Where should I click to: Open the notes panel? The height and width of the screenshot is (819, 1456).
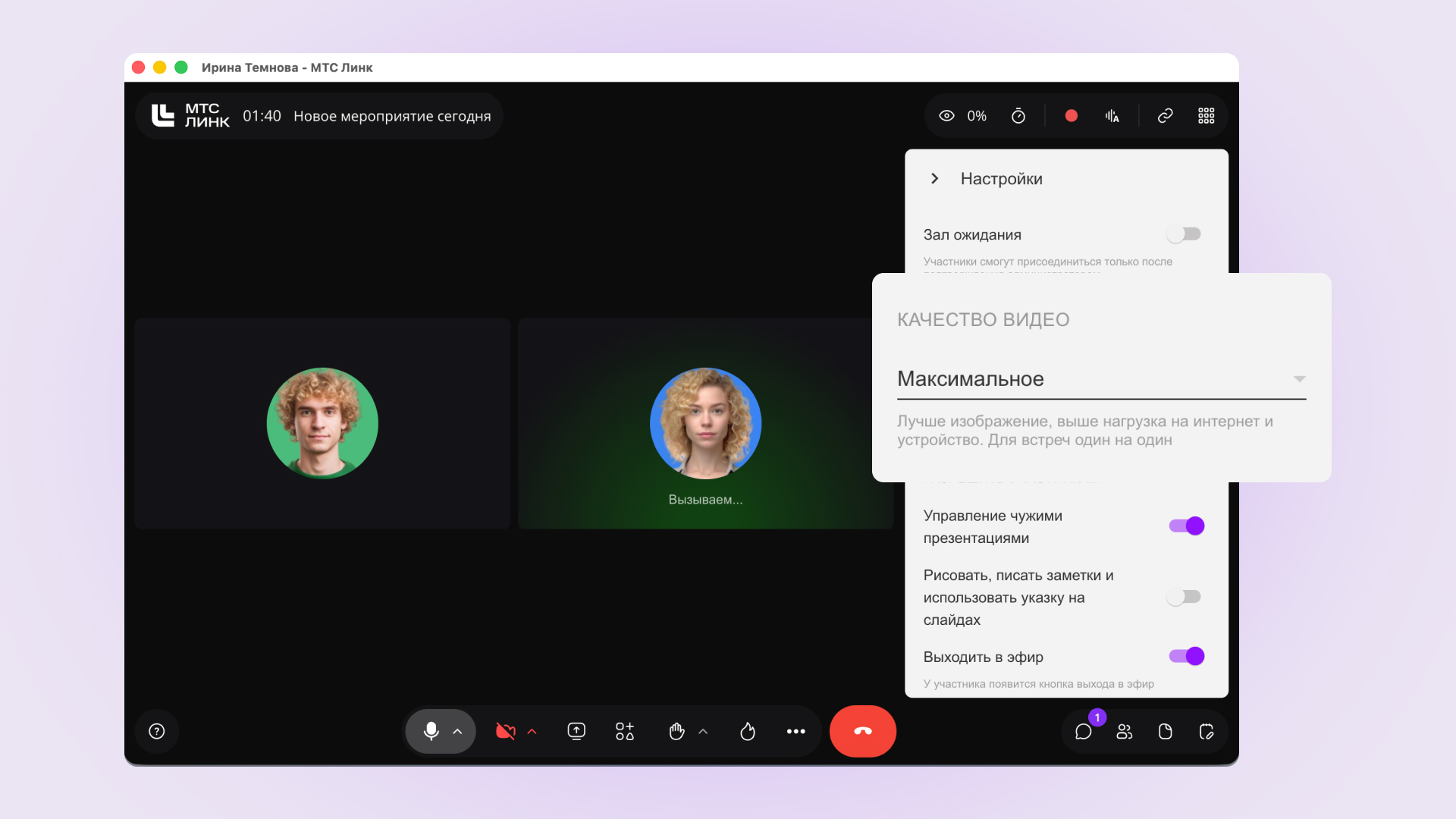[x=1207, y=731]
